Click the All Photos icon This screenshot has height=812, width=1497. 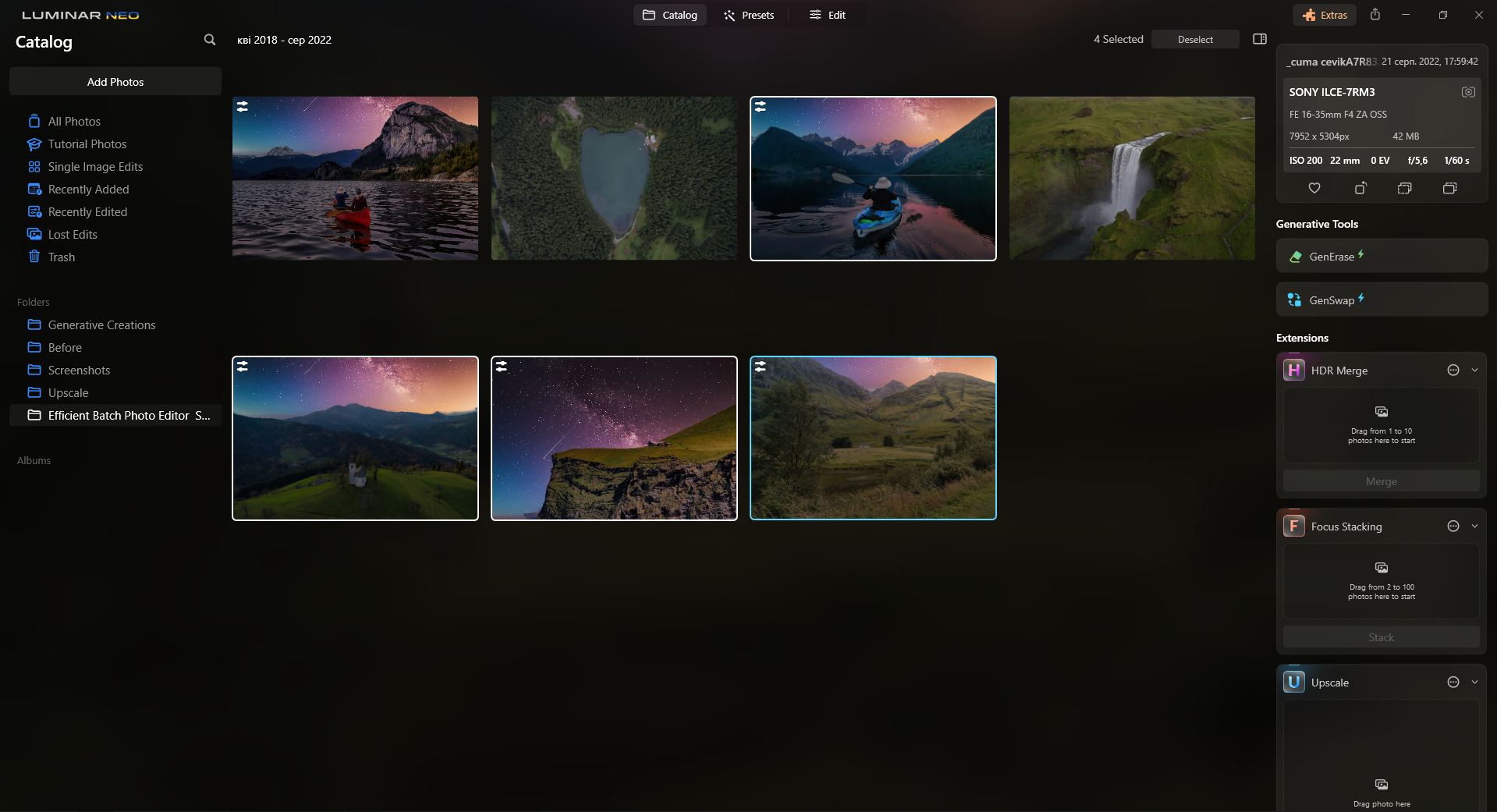(34, 121)
